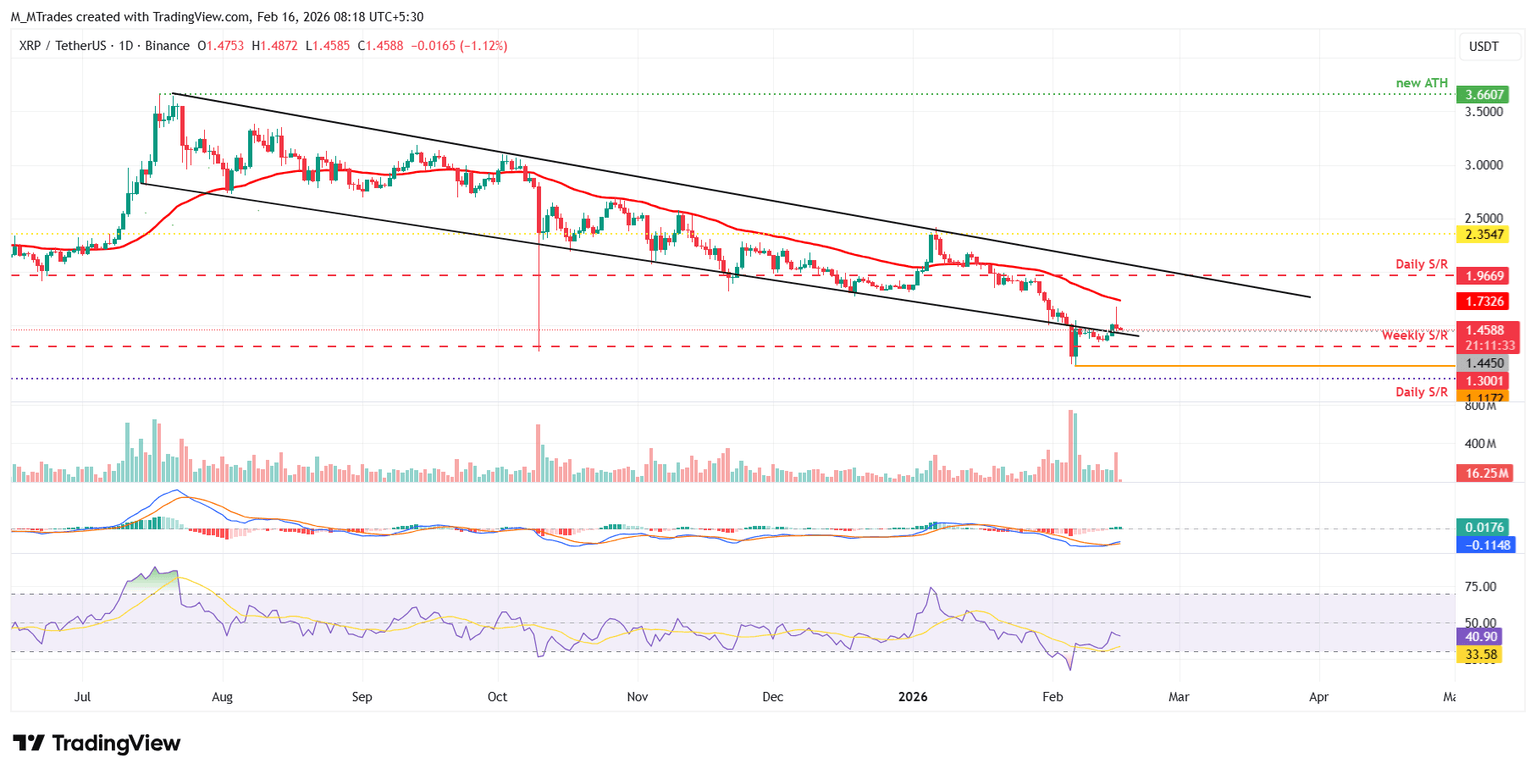The width and height of the screenshot is (1536, 775).
Task: Click the blue MACD value −0.1148
Action: point(1485,545)
